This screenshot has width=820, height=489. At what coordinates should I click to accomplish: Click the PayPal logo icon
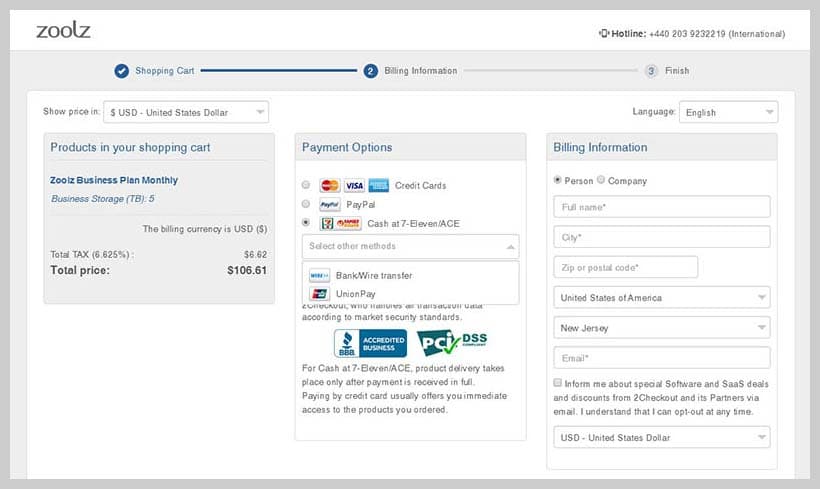point(329,204)
